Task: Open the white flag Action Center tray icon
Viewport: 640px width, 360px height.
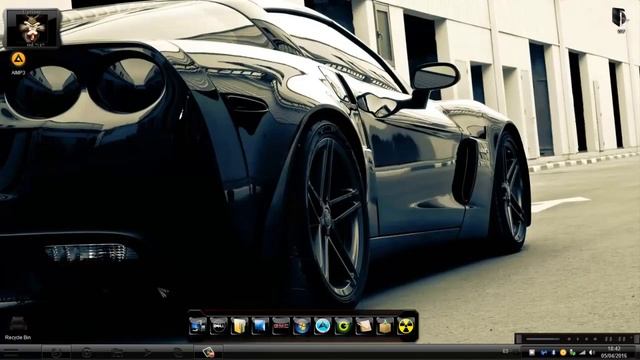Action: tap(532, 352)
